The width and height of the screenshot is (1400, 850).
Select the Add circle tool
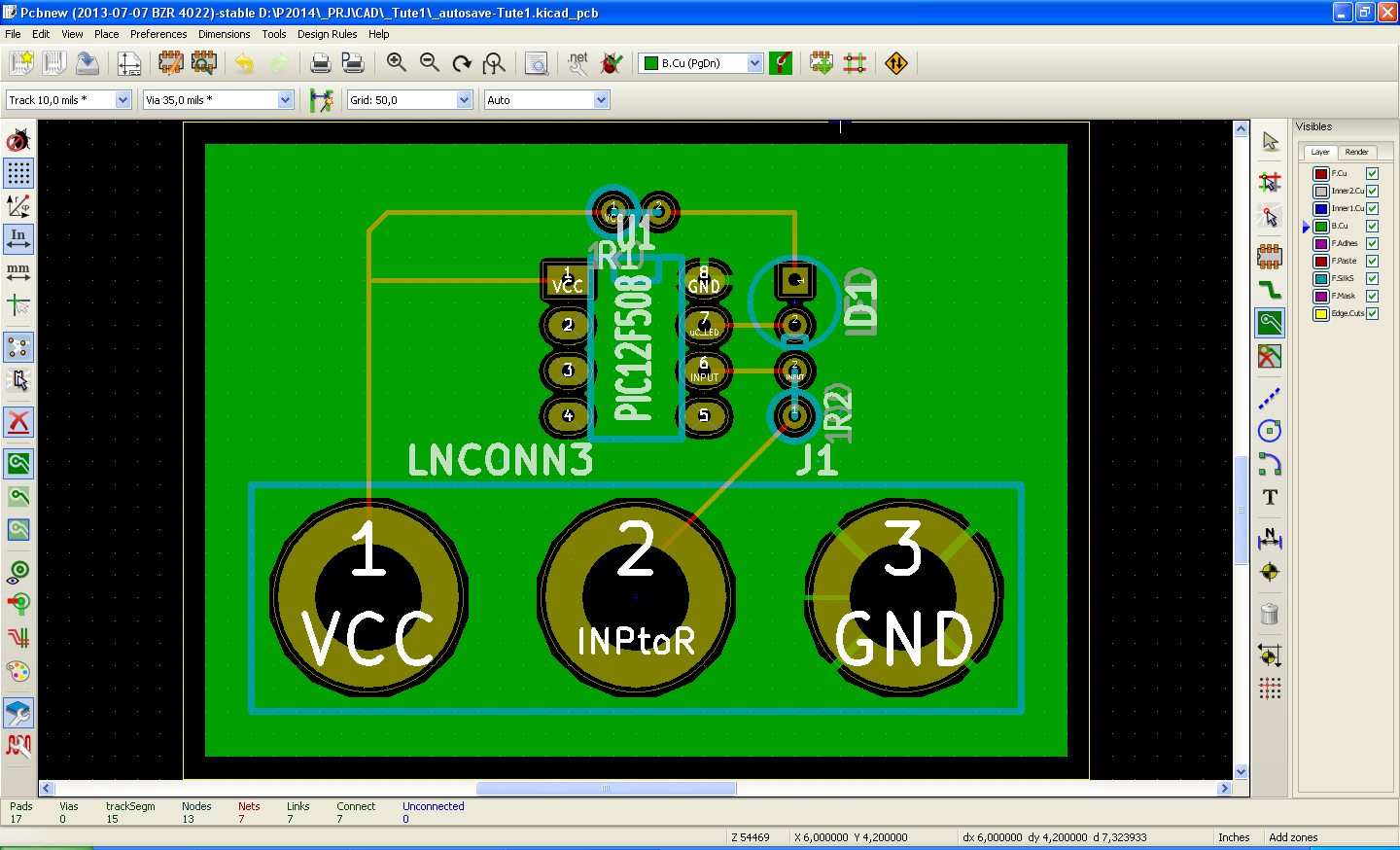click(1270, 431)
